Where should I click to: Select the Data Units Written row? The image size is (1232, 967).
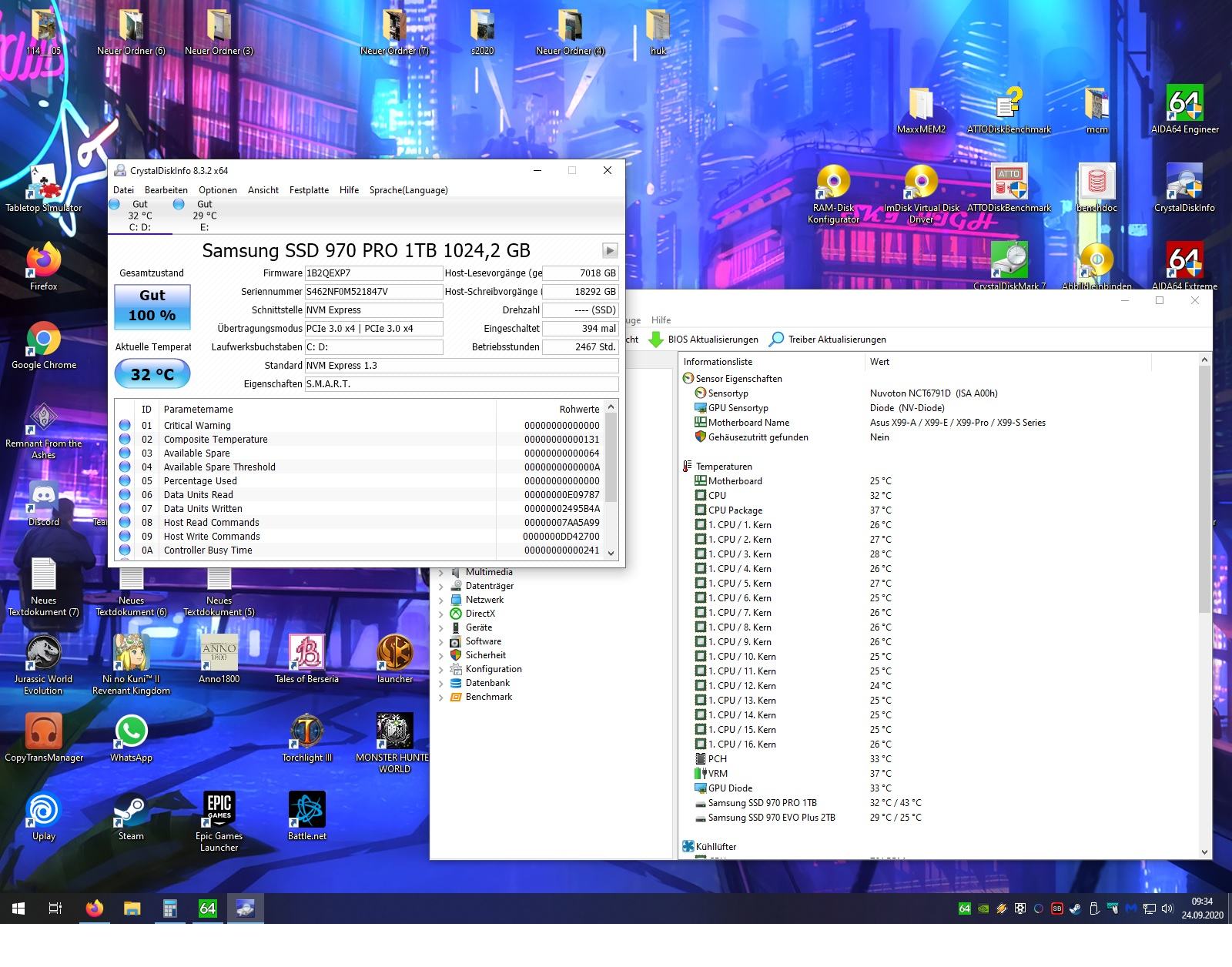(x=360, y=509)
